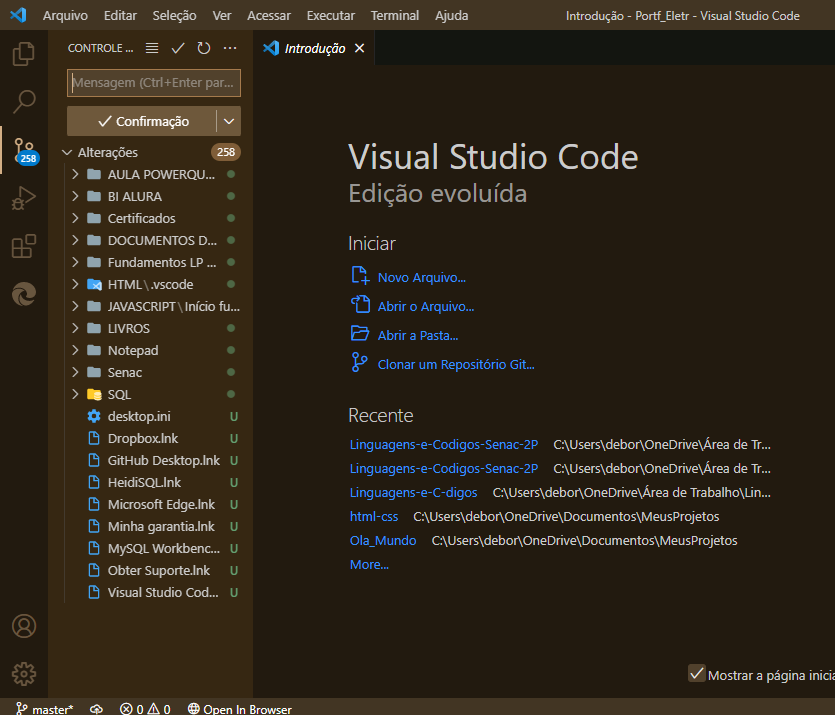Uncheck 'Mostrar a página inicial' checkbox
This screenshot has width=835, height=715.
[x=697, y=674]
